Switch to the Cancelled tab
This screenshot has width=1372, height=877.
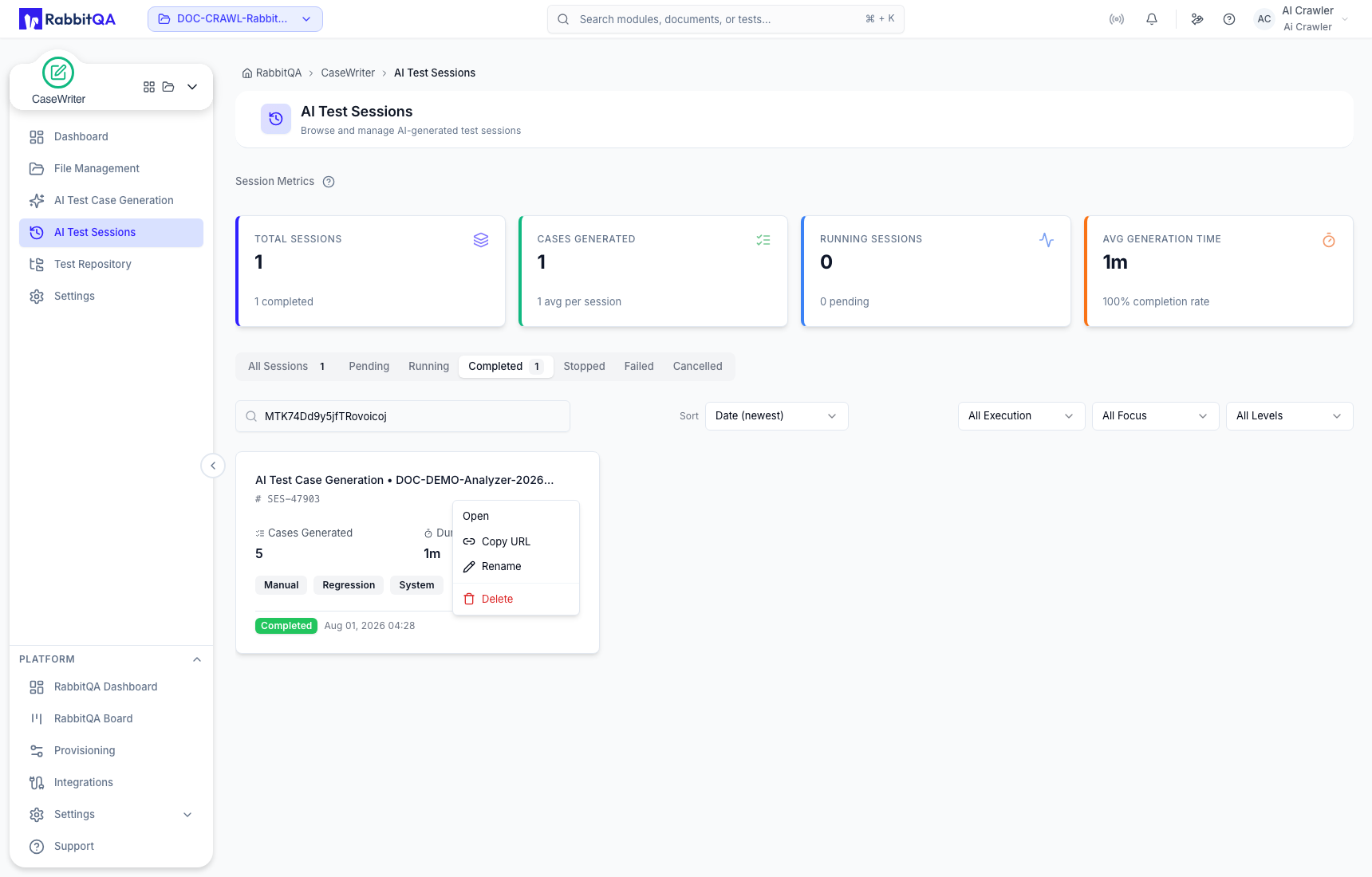(x=698, y=367)
